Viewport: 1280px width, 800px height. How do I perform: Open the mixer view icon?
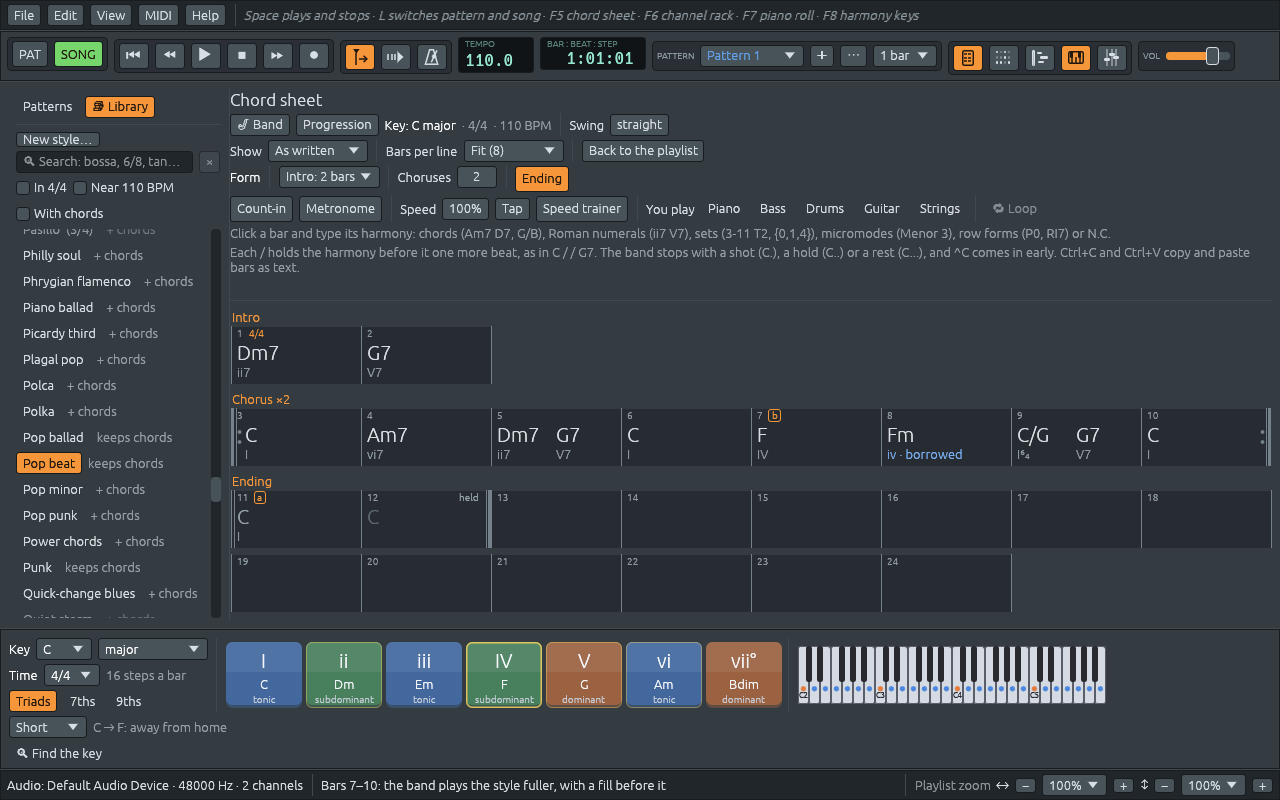(1111, 57)
